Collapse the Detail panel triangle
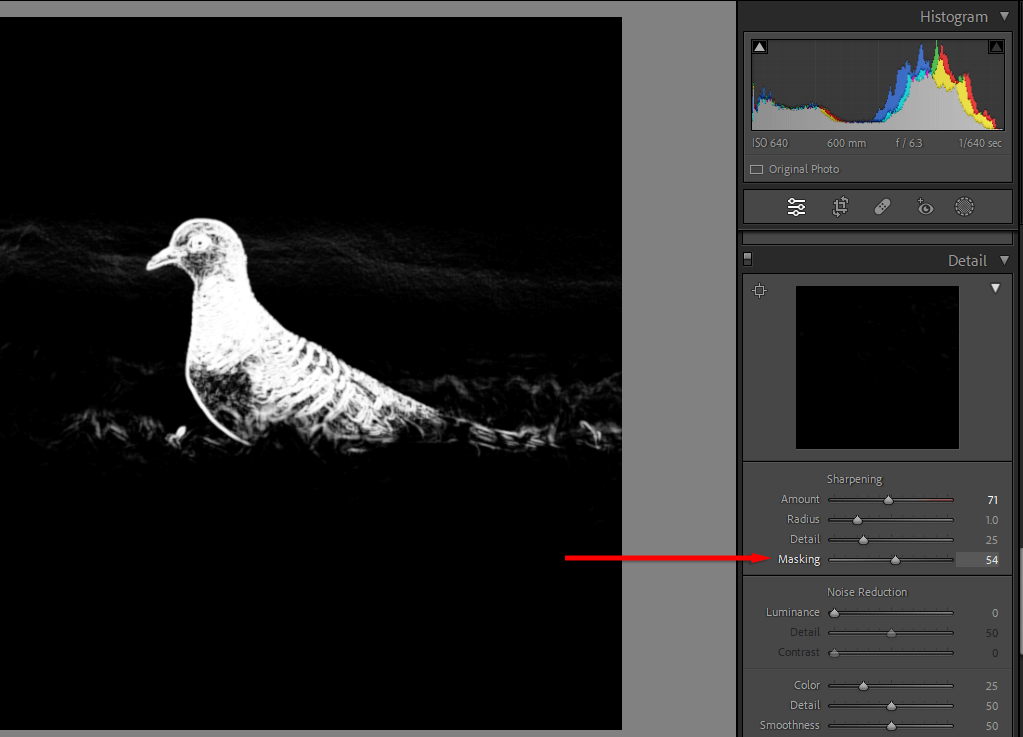1023x737 pixels. [x=1005, y=261]
